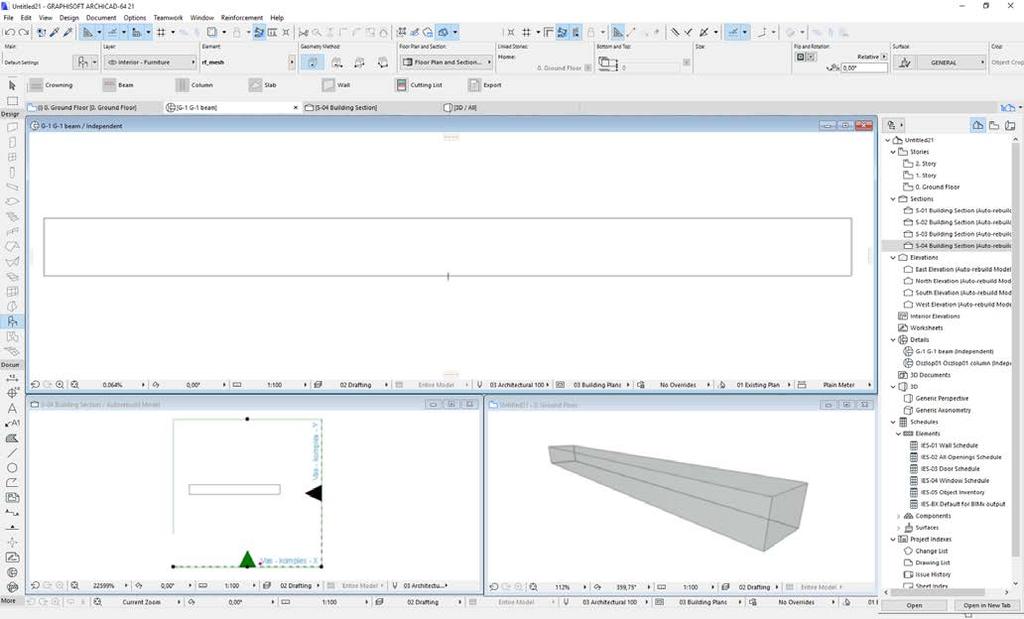Click rotation angle input field
This screenshot has width=1024, height=619.
coord(864,67)
